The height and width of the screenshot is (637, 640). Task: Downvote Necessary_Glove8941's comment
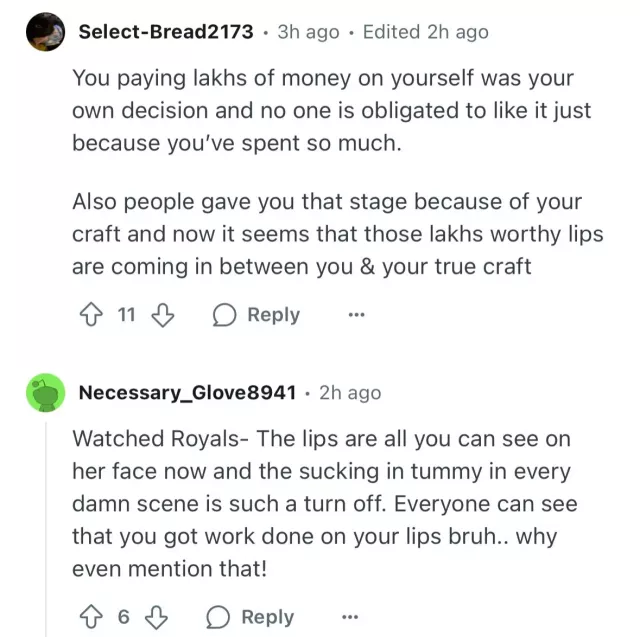coord(157,617)
